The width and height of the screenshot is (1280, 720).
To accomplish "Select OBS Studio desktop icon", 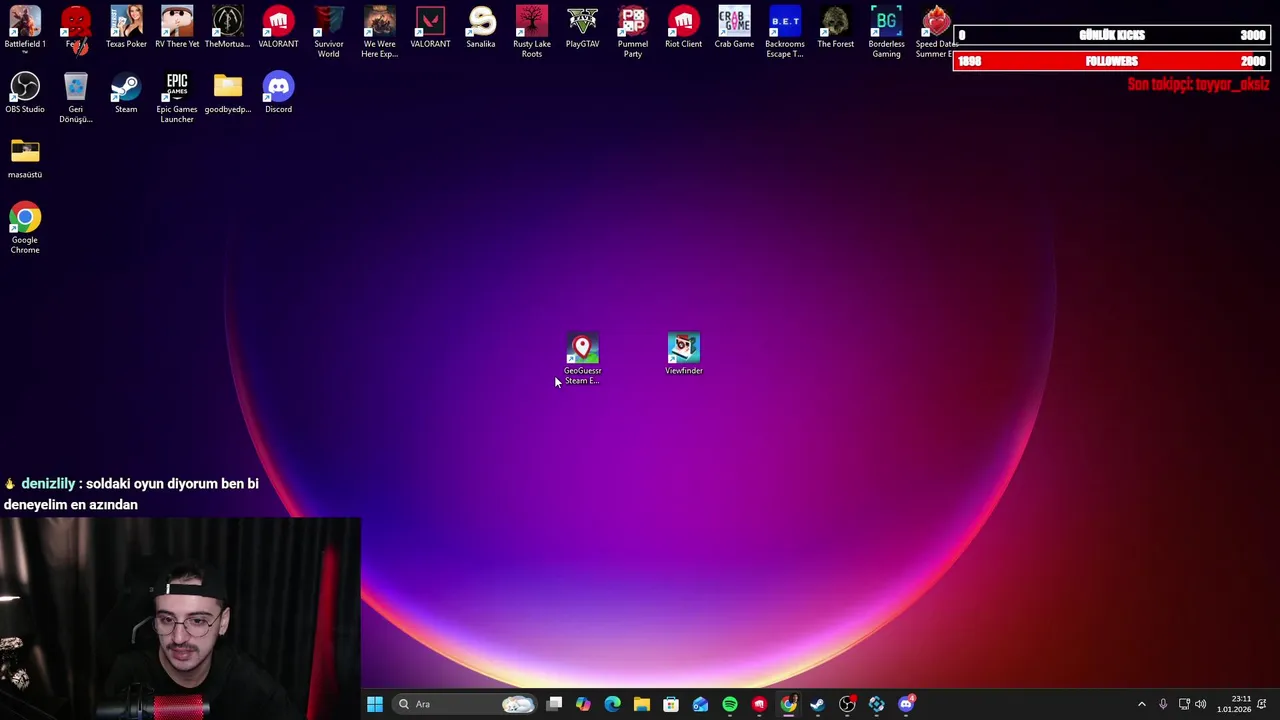I will pos(25,93).
